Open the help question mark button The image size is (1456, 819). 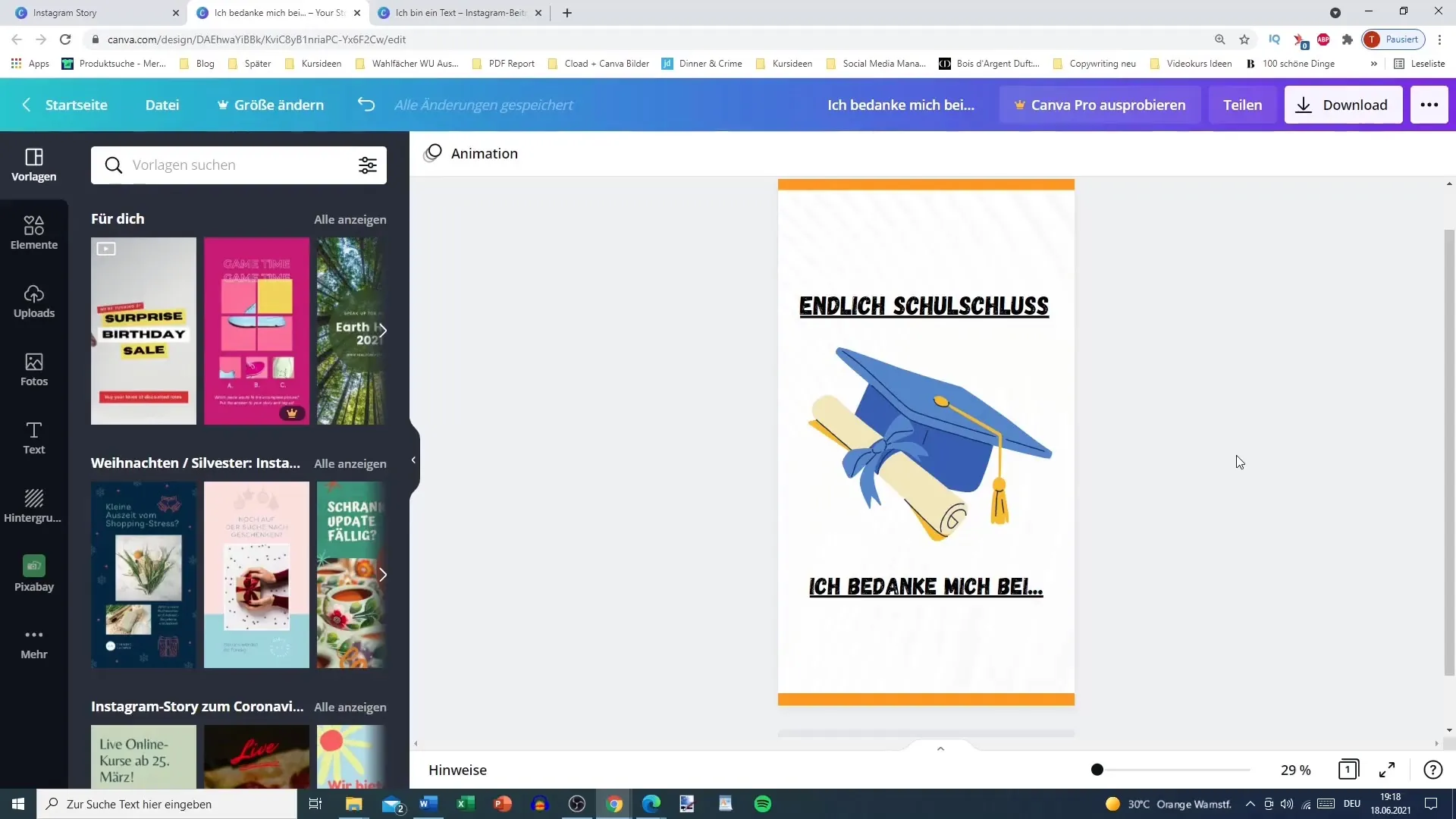pos(1432,770)
